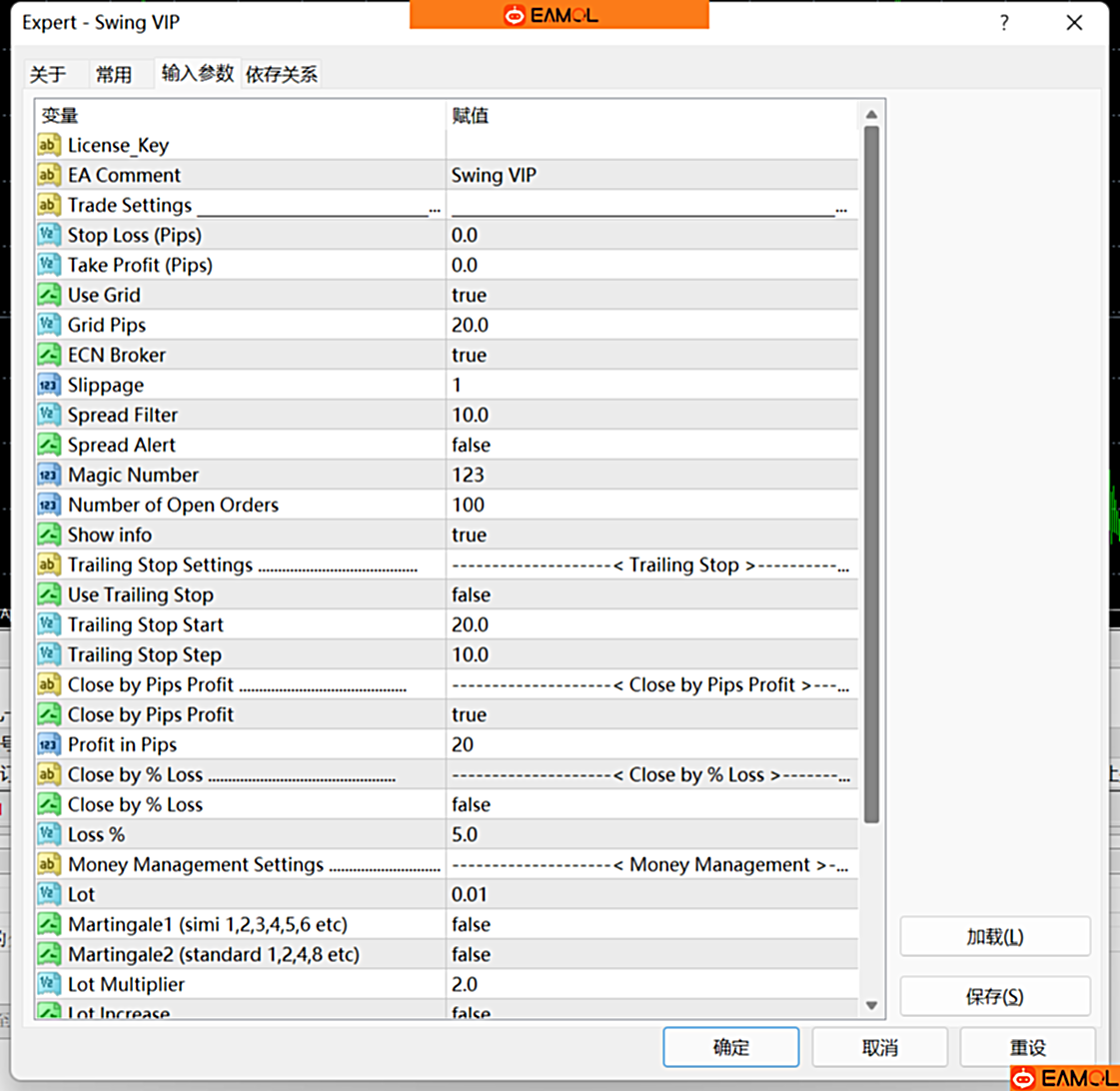Viewport: 1120px width, 1091px height.
Task: Click the Number of Open Orders icon
Action: pyautogui.click(x=49, y=506)
